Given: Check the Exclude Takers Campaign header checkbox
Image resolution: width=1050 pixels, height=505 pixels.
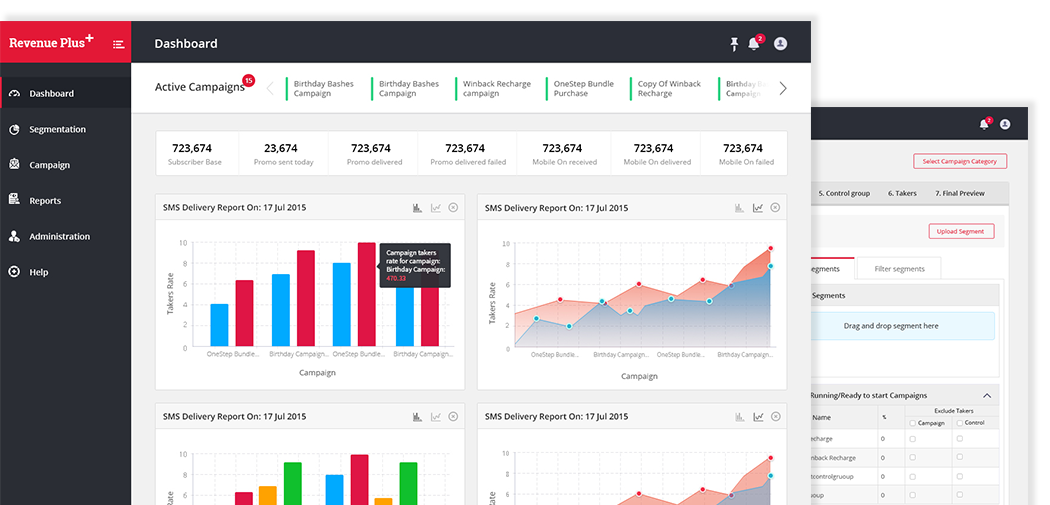Looking at the screenshot, I should (913, 423).
